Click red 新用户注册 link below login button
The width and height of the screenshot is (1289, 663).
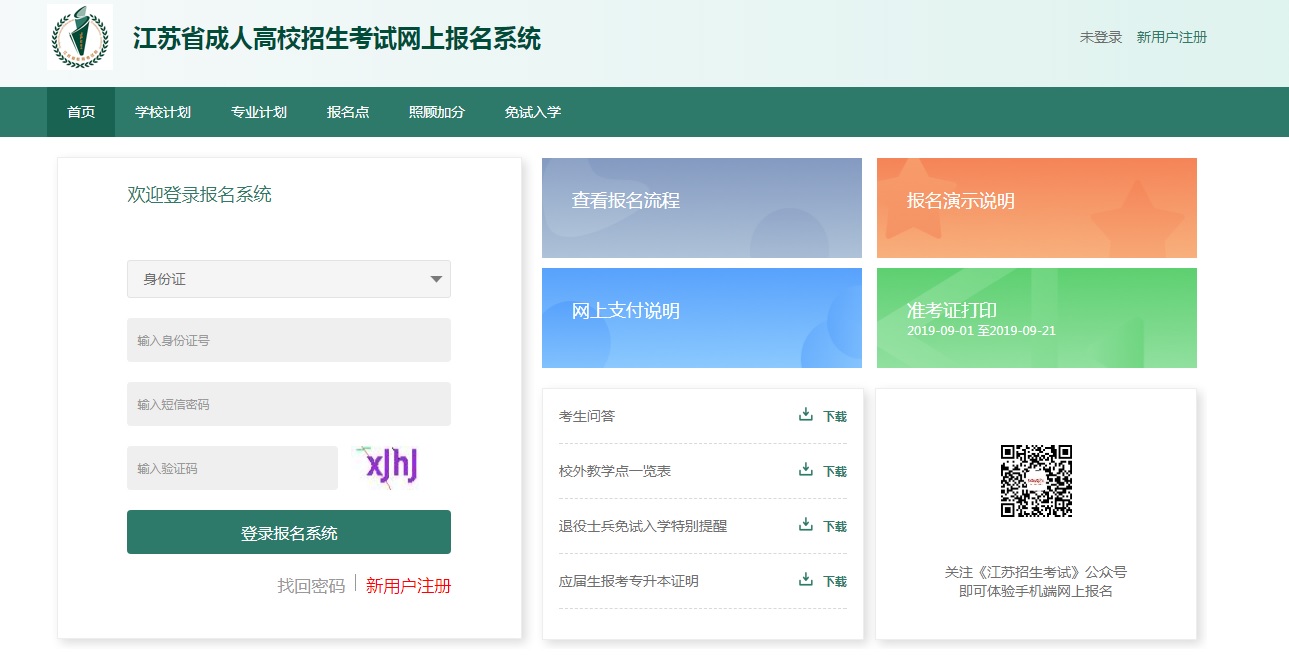click(408, 586)
